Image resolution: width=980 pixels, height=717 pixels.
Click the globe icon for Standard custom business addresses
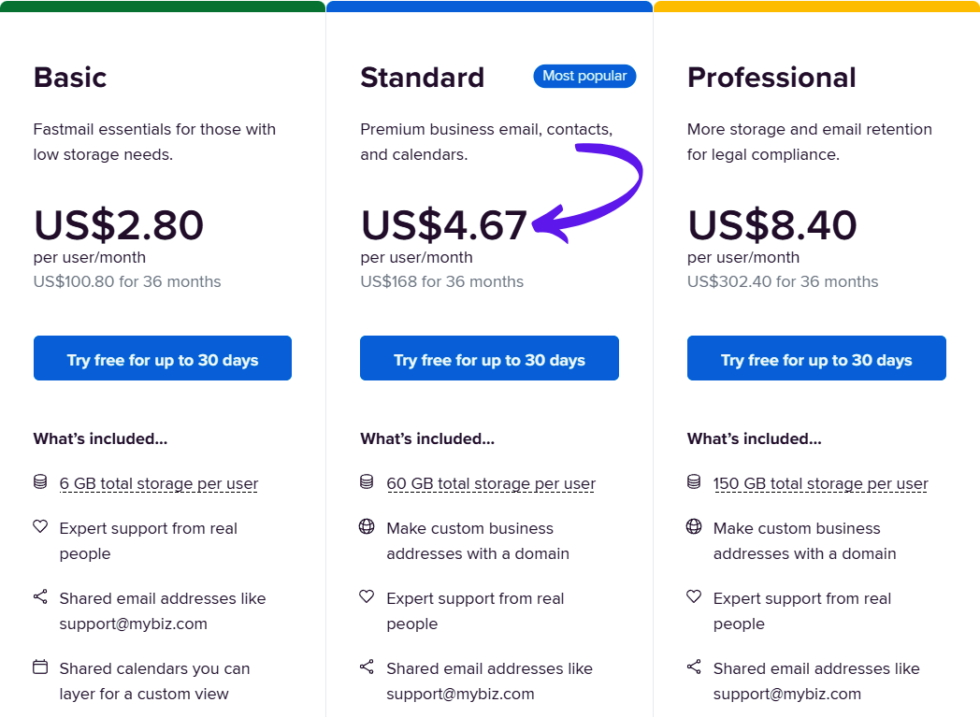(x=367, y=527)
